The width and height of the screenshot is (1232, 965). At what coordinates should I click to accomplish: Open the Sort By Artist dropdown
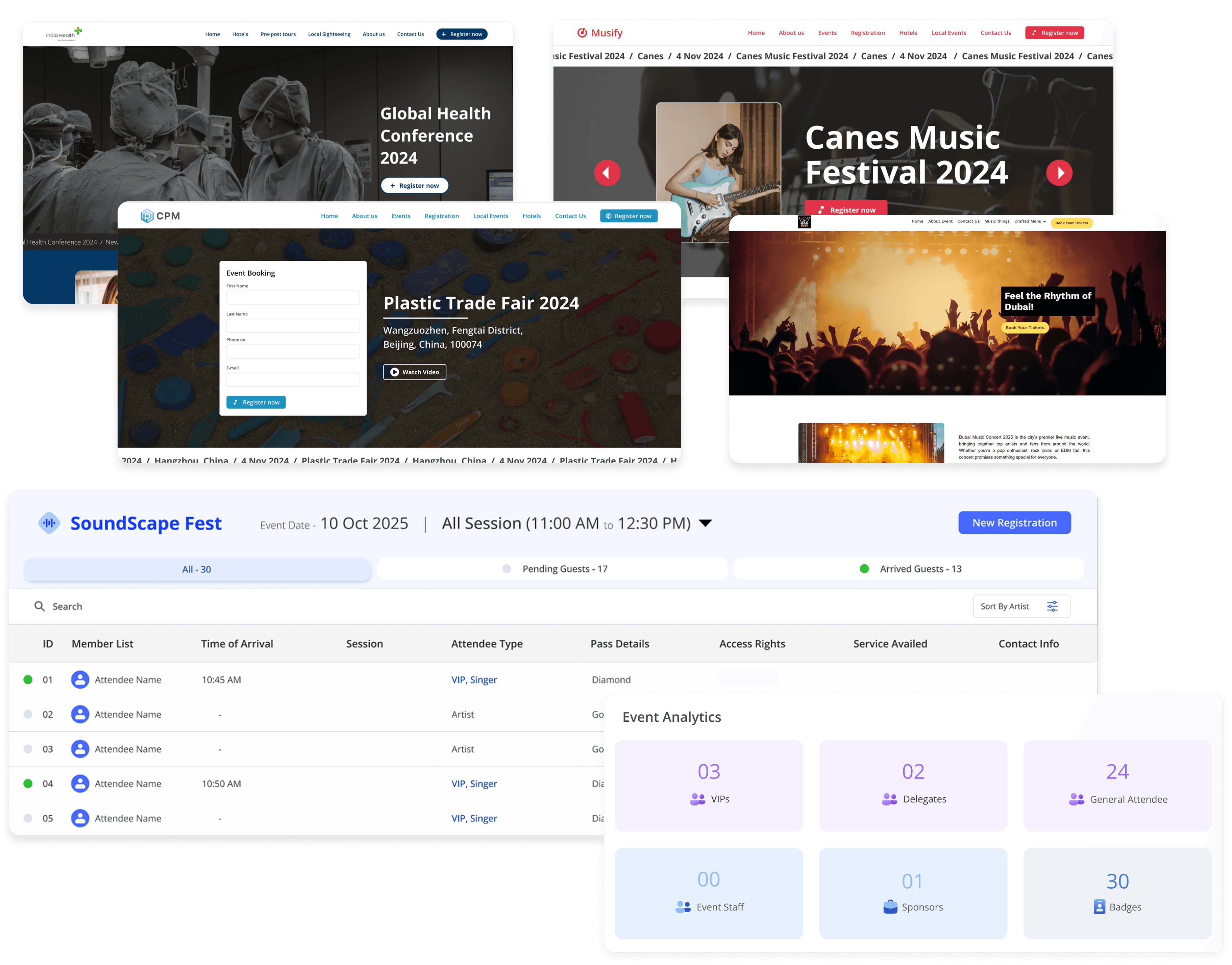coord(1021,606)
